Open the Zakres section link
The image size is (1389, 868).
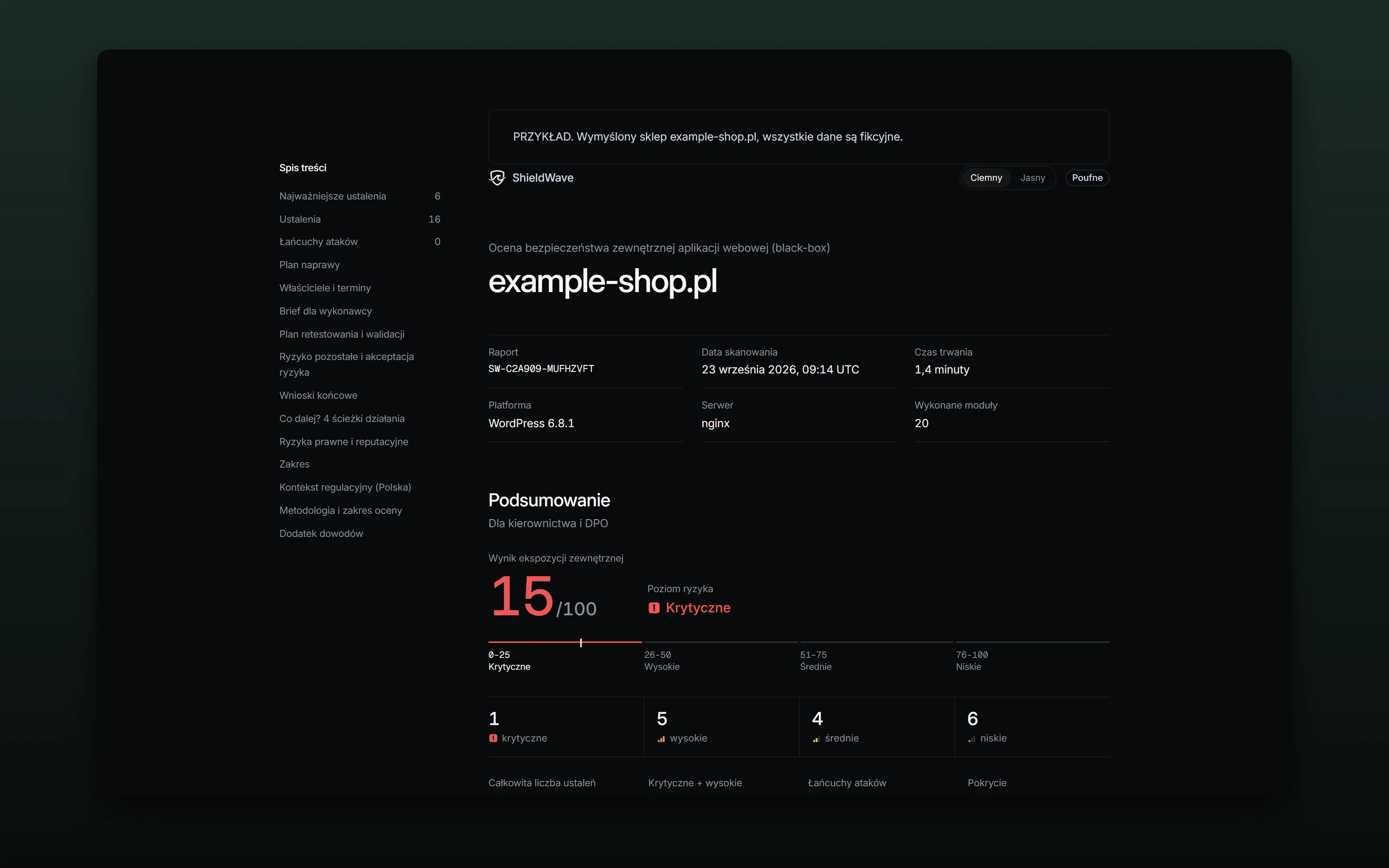294,464
